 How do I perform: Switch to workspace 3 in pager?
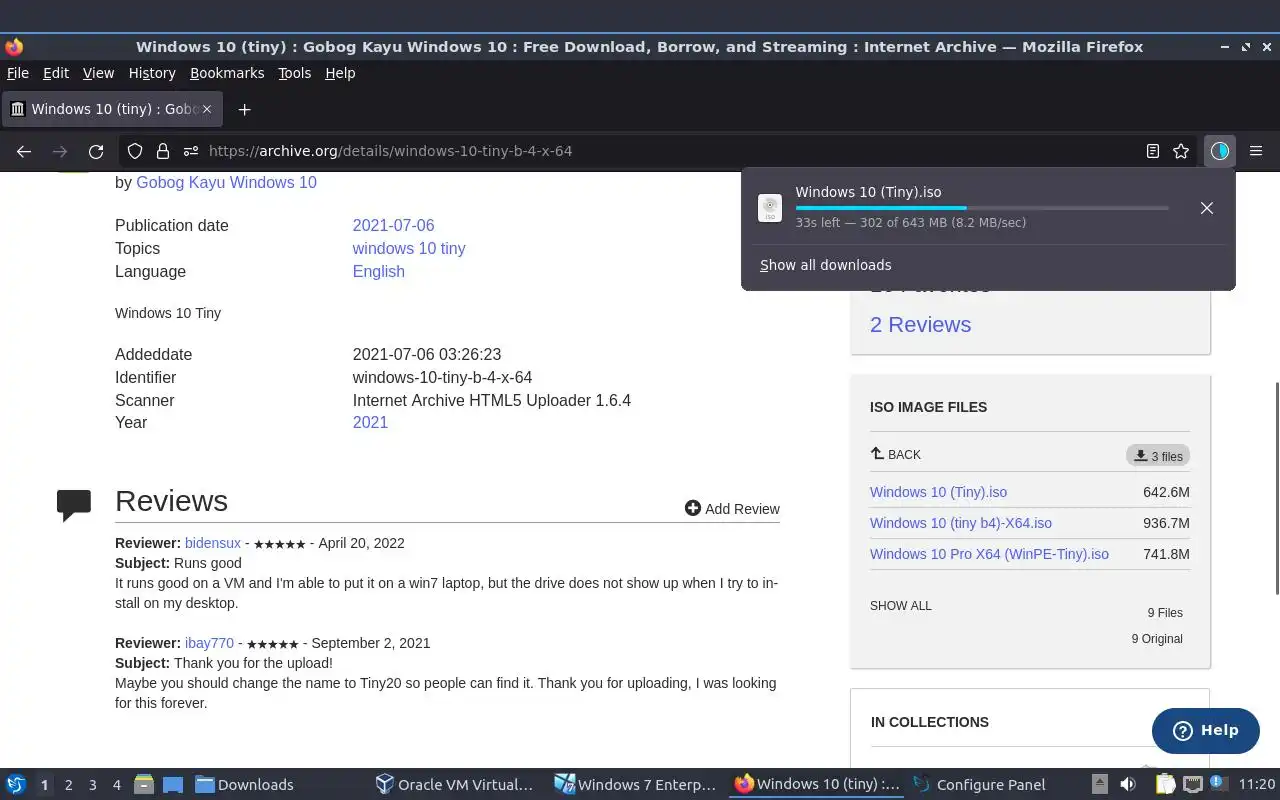pyautogui.click(x=92, y=785)
